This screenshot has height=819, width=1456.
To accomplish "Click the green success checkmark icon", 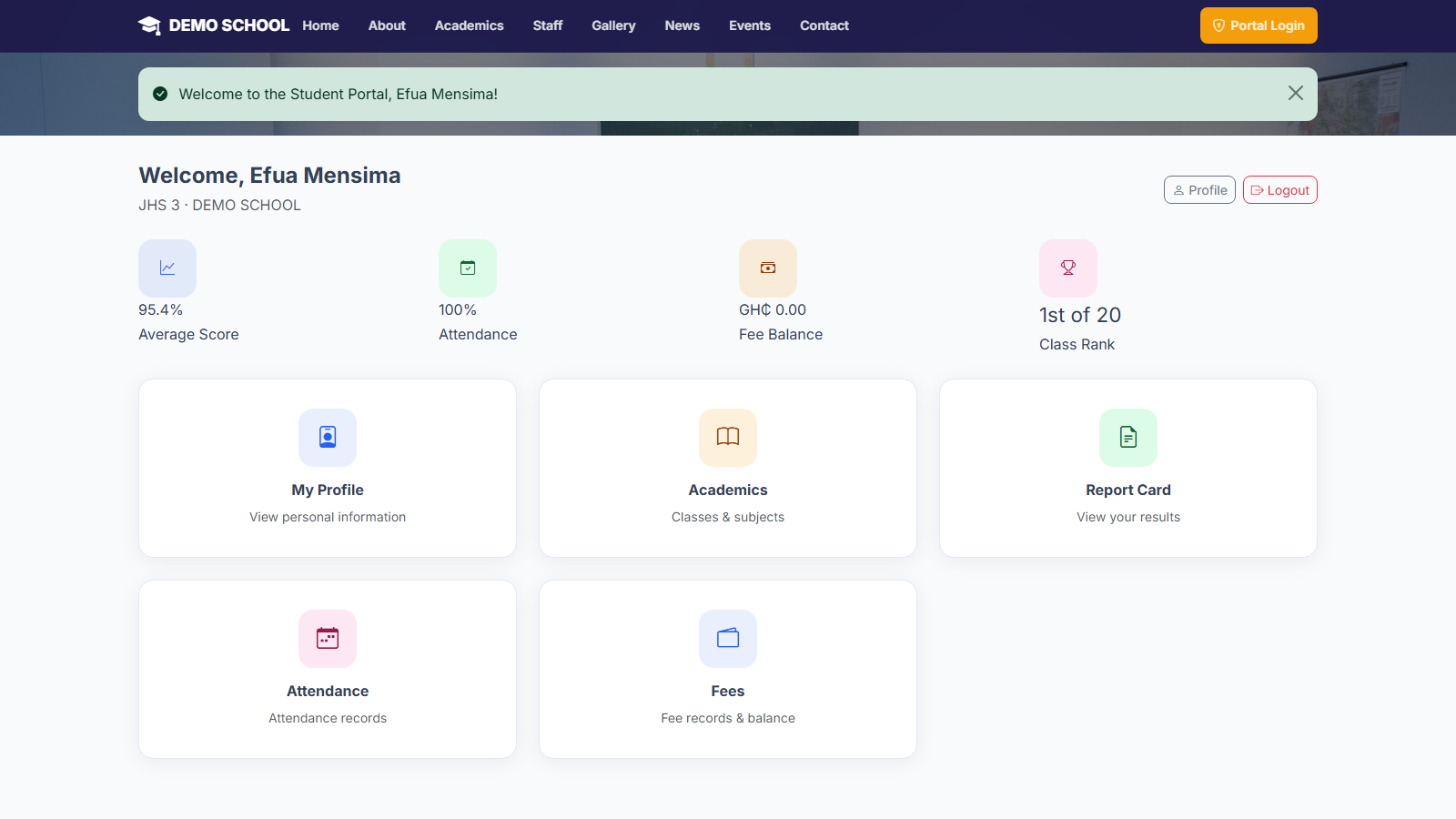I will point(160,94).
